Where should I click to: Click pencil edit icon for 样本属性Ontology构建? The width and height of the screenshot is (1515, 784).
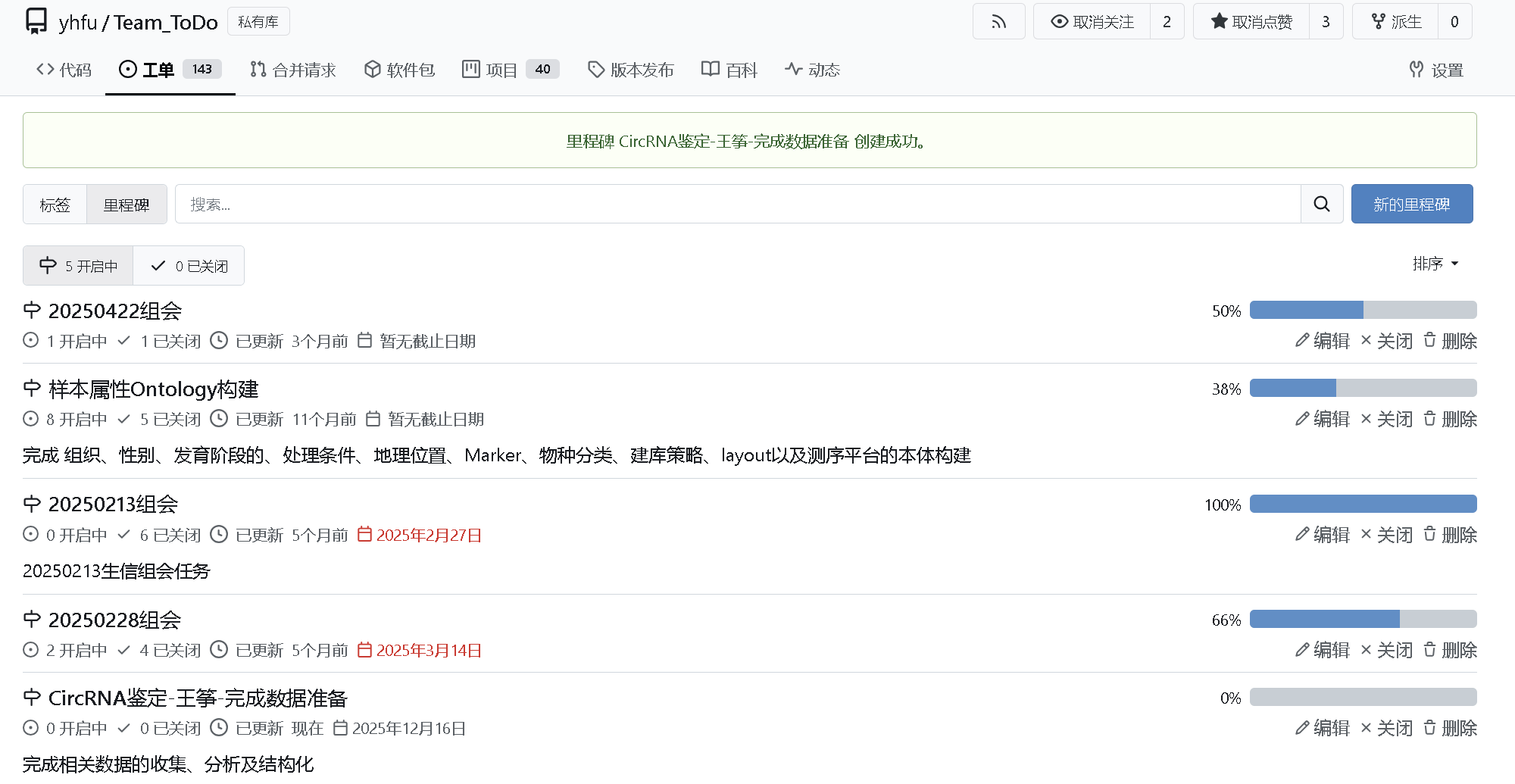pos(1301,419)
